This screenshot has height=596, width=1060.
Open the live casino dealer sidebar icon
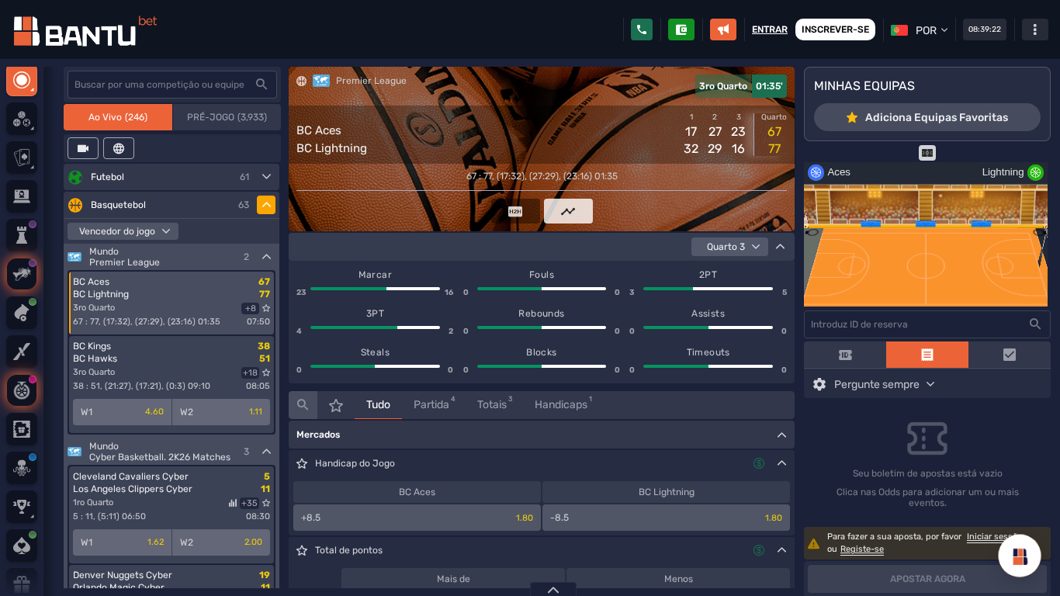(22, 197)
